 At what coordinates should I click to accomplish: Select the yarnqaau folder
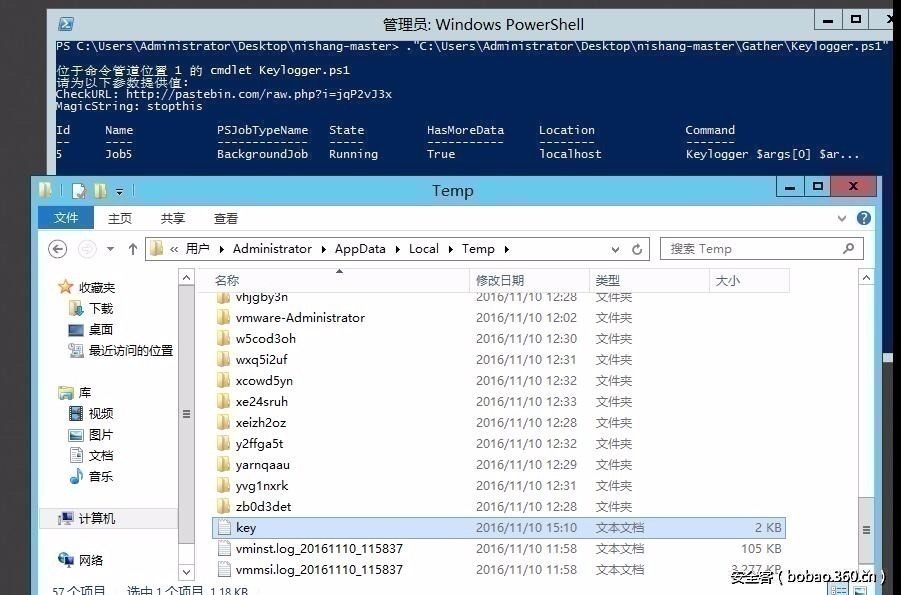pos(263,465)
